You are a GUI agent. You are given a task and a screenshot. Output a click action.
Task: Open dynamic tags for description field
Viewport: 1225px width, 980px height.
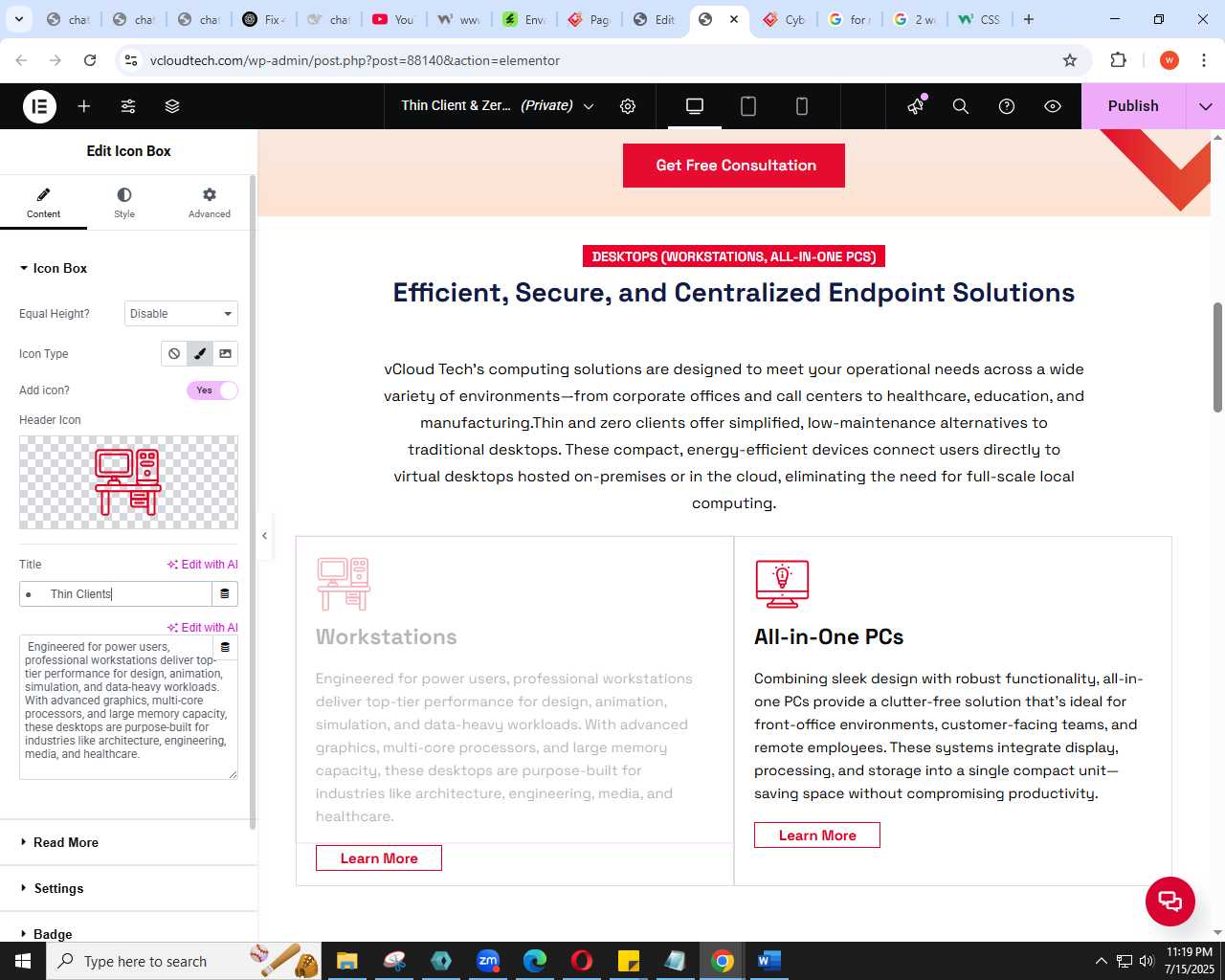point(226,647)
